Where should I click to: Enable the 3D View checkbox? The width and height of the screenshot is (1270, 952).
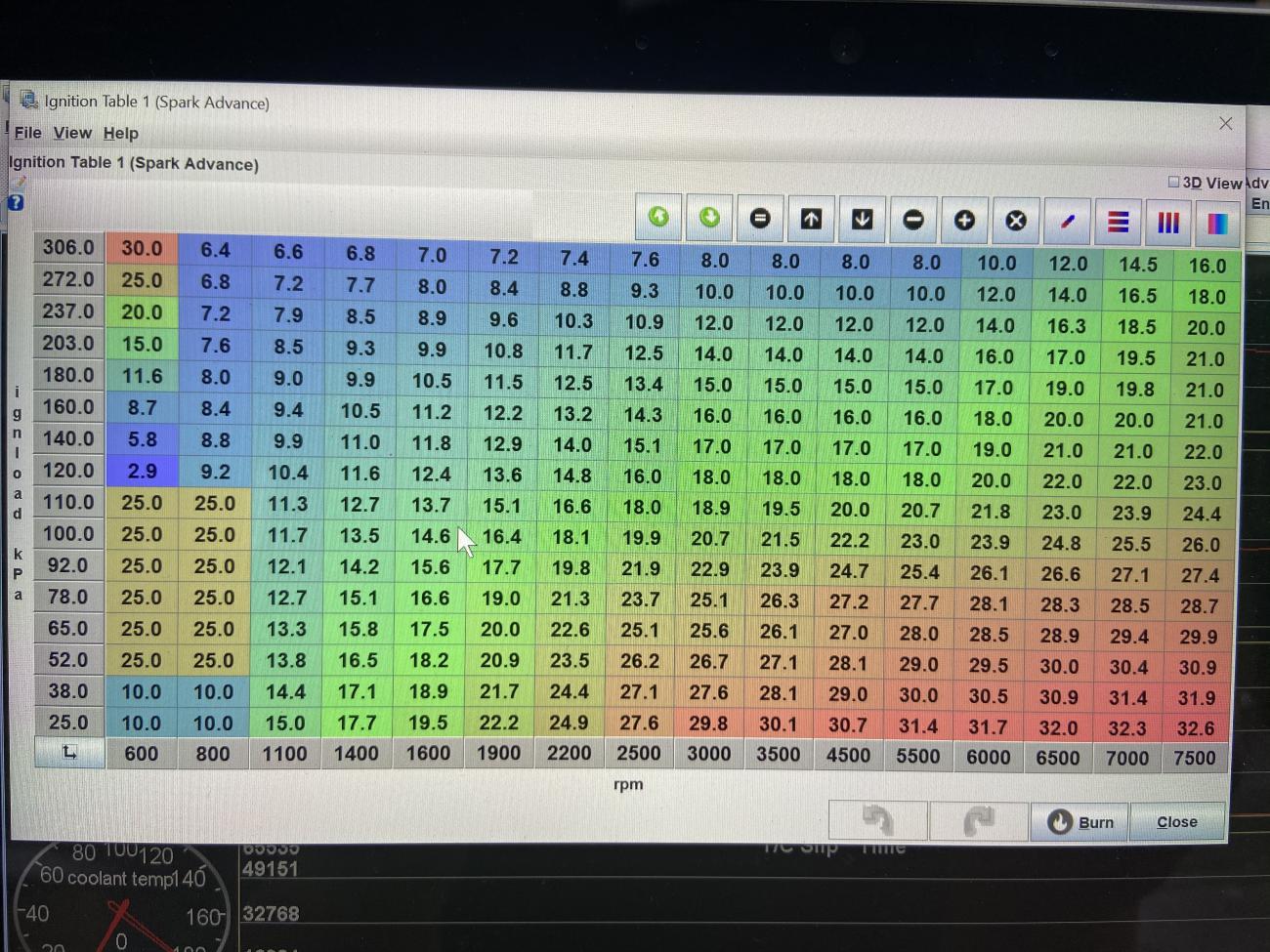pyautogui.click(x=1174, y=182)
